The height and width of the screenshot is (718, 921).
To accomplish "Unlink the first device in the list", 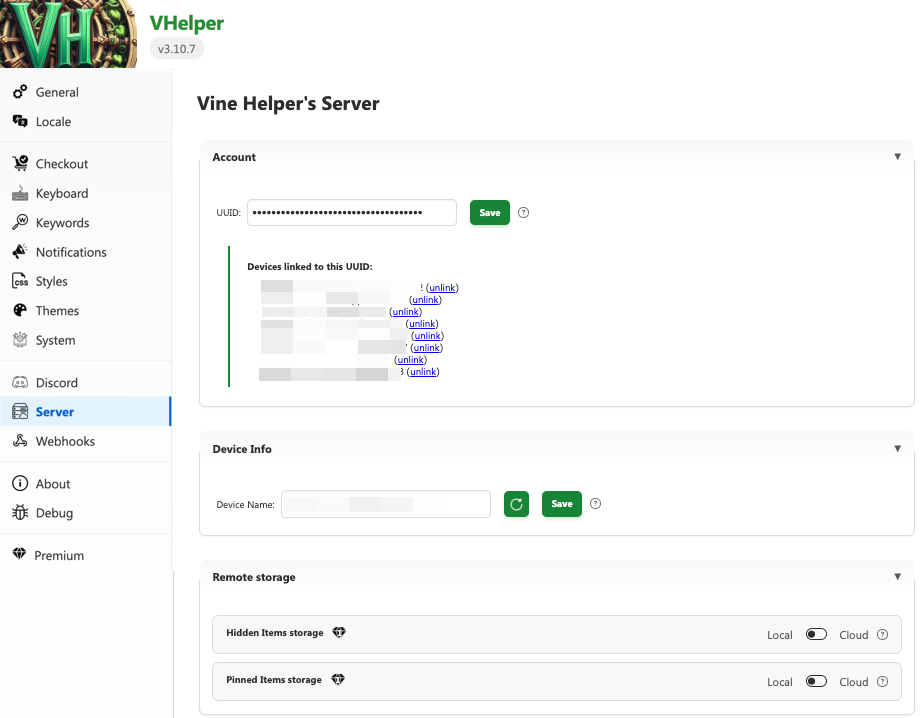I will pyautogui.click(x=442, y=288).
